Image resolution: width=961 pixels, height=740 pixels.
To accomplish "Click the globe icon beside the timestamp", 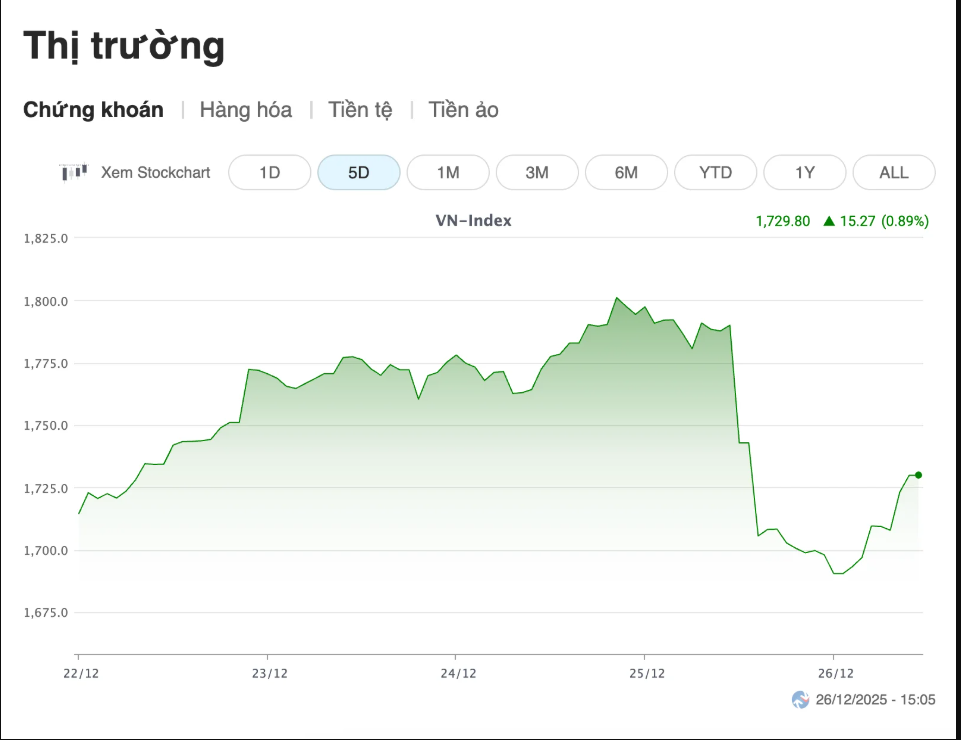I will (800, 699).
